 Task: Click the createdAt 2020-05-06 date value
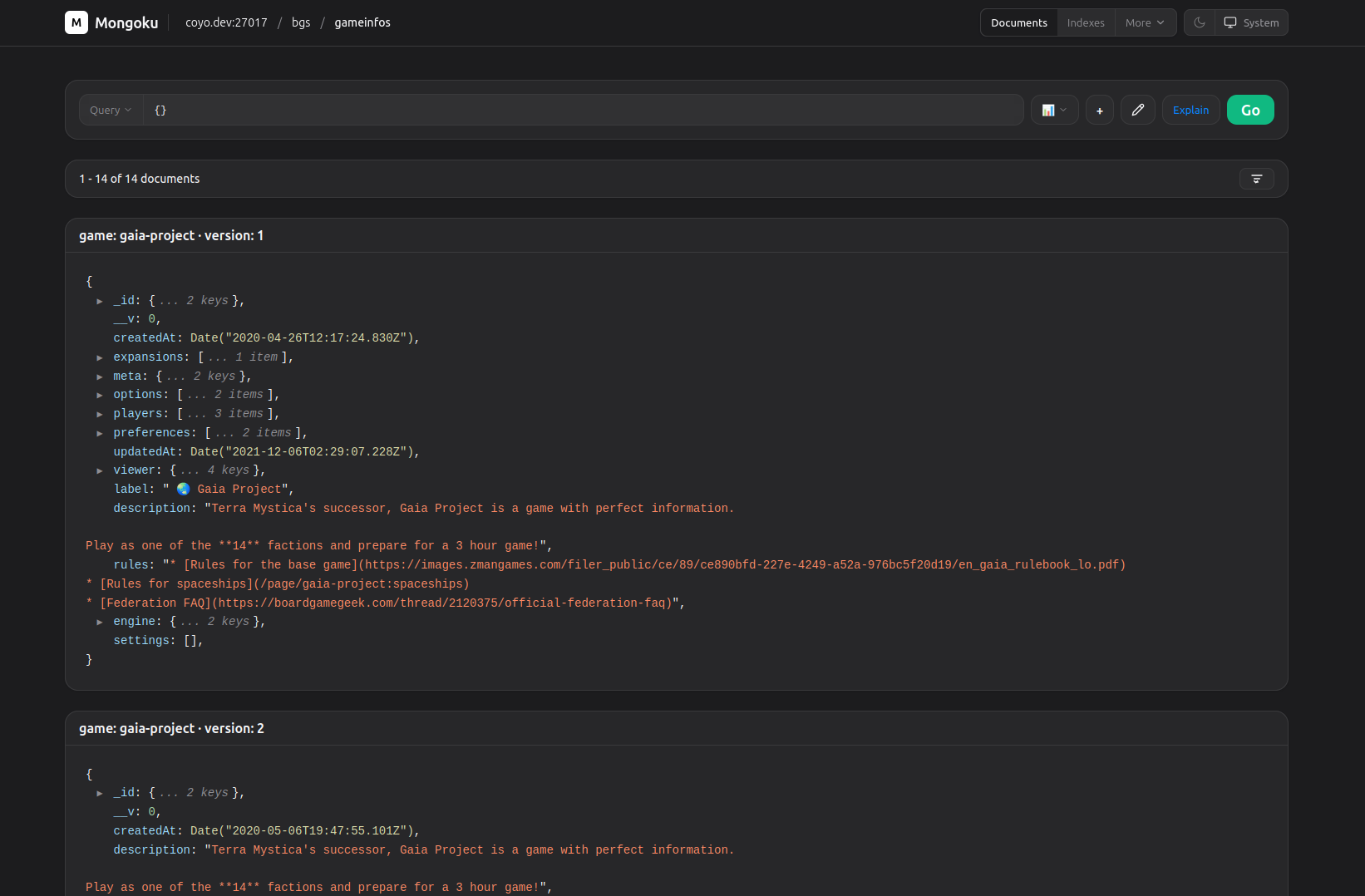(303, 831)
